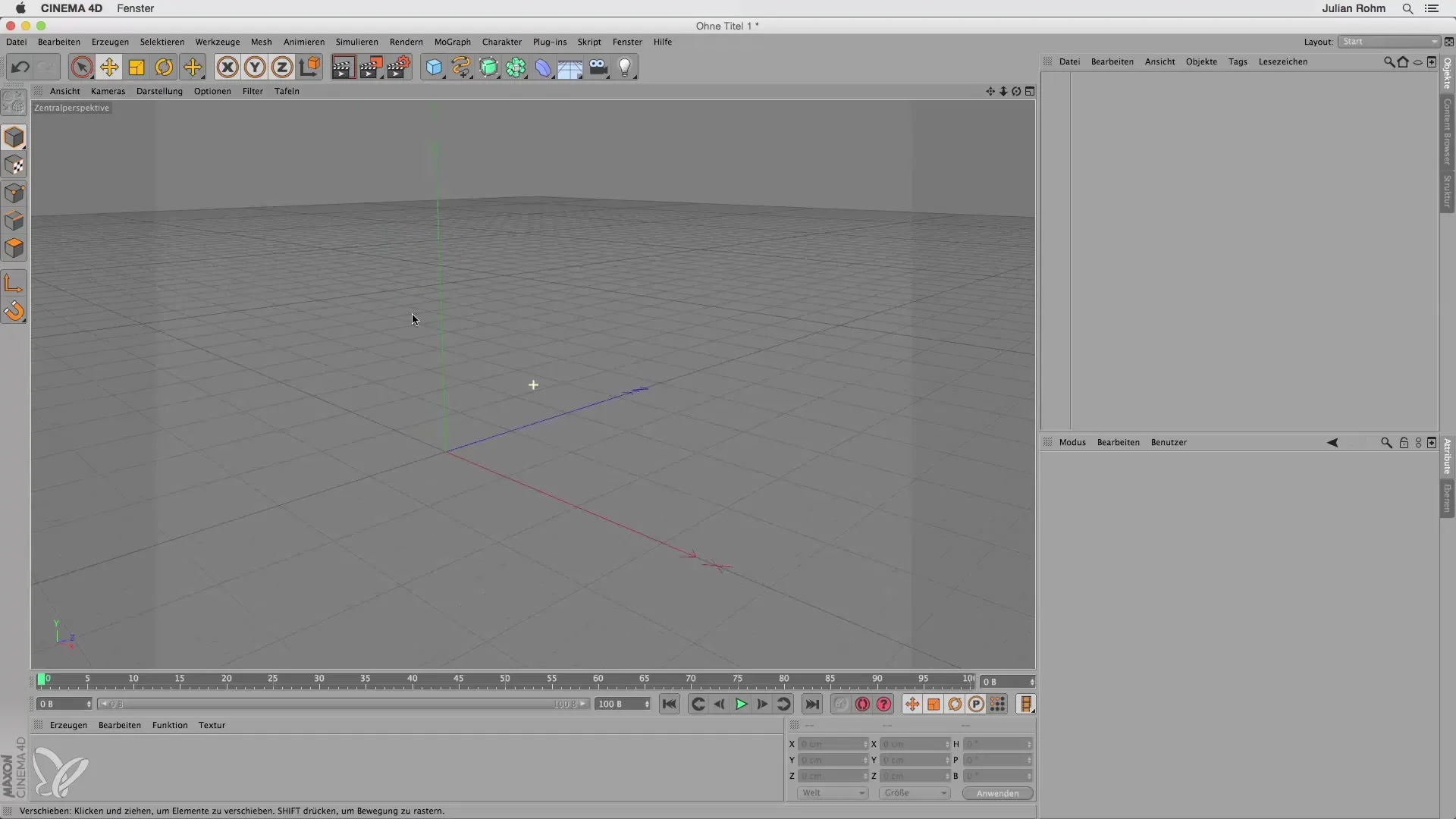Toggle Z axis lock
The width and height of the screenshot is (1456, 819).
(x=282, y=67)
